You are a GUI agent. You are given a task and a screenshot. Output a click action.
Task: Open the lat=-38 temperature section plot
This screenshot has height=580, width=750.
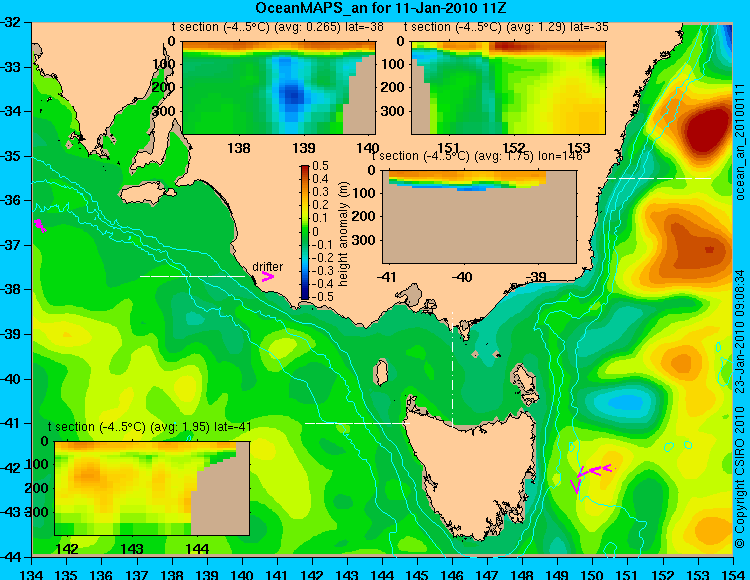point(279,88)
